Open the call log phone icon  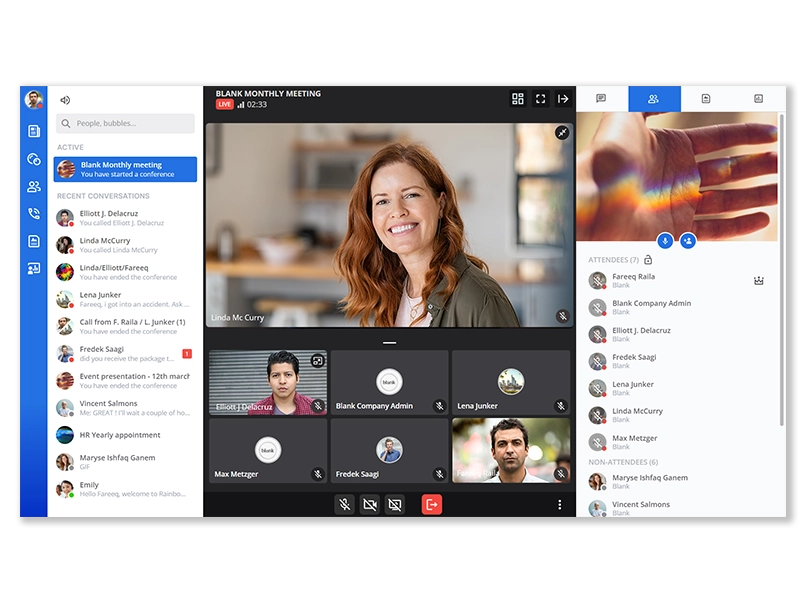point(34,213)
